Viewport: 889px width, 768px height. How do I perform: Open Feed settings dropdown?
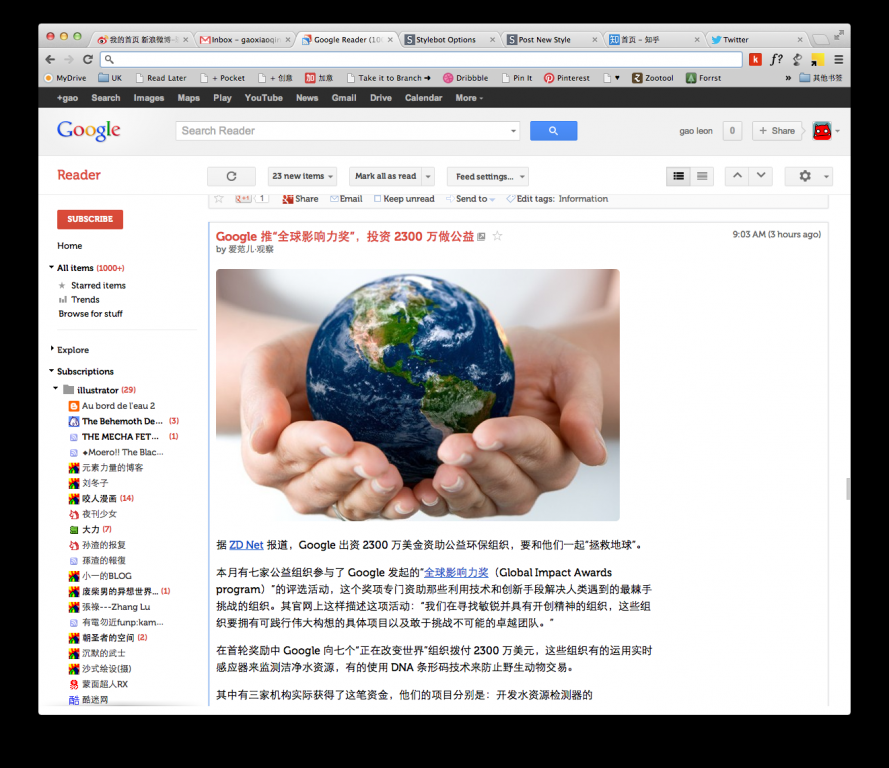click(488, 176)
